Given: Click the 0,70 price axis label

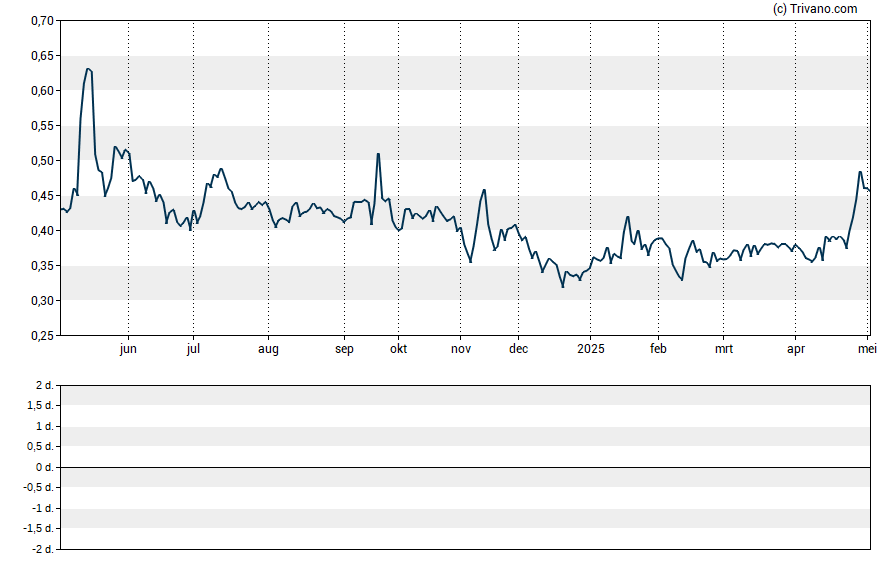Looking at the screenshot, I should click(x=42, y=21).
